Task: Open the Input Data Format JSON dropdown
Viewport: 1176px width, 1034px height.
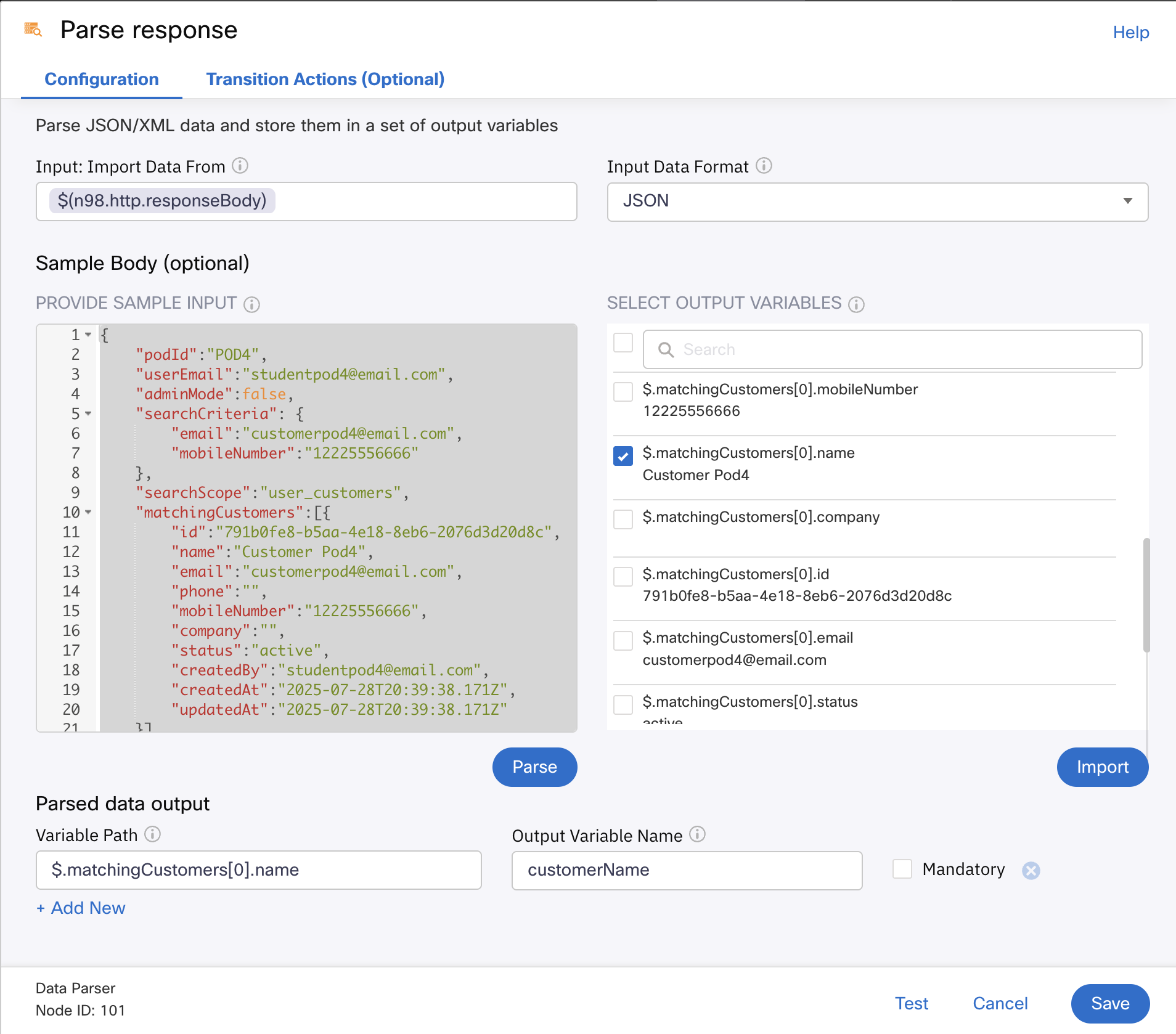Action: (877, 202)
